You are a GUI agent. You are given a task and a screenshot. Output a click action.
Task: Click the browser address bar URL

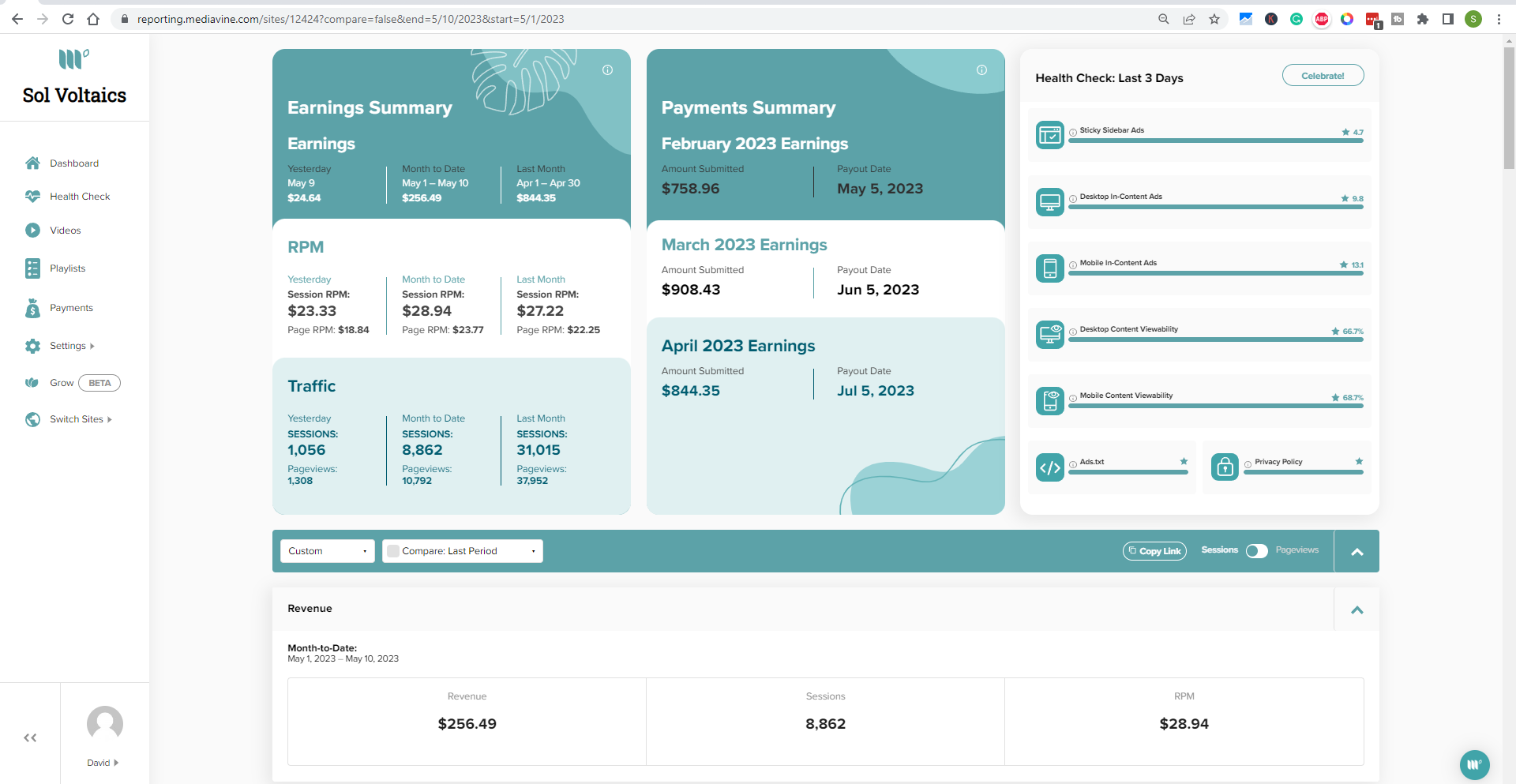click(x=351, y=19)
